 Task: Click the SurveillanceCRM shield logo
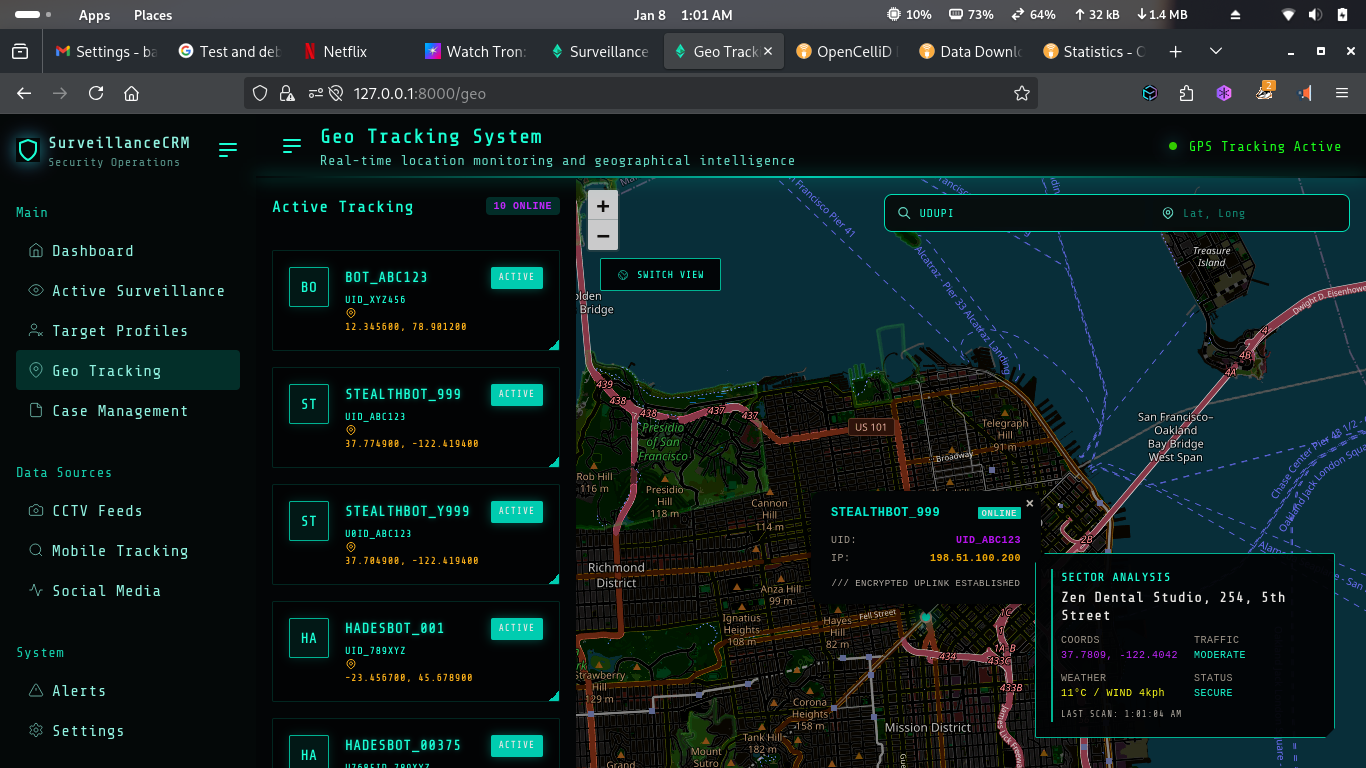click(x=28, y=150)
